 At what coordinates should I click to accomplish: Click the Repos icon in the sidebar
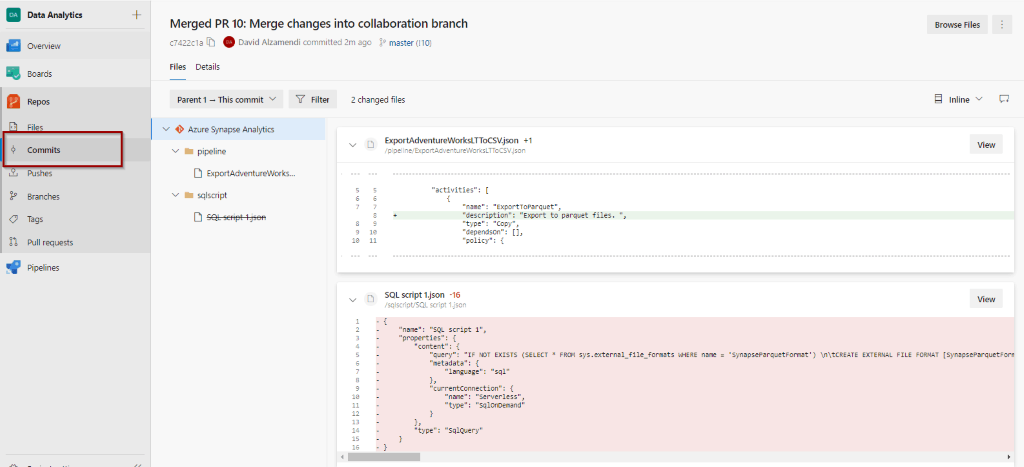coord(13,102)
